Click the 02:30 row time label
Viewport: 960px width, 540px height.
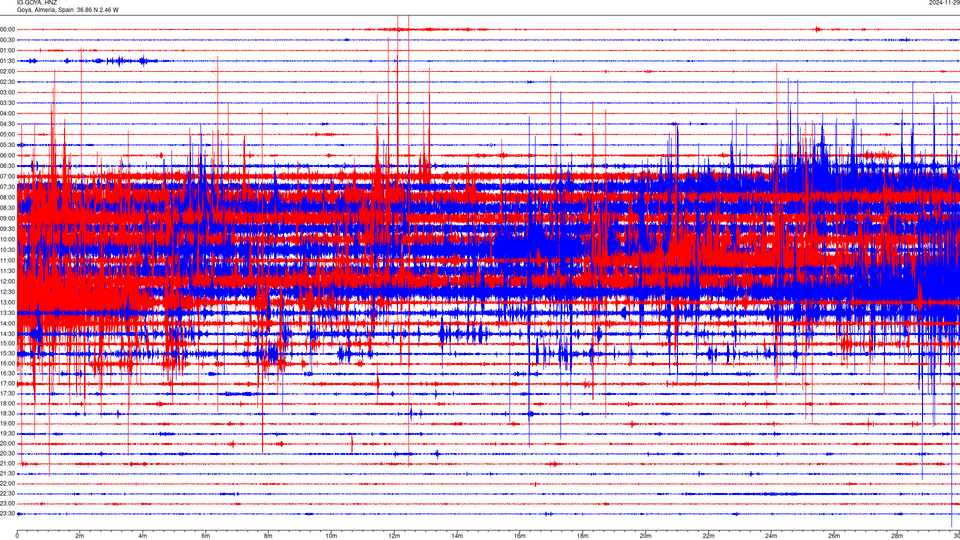(x=8, y=81)
